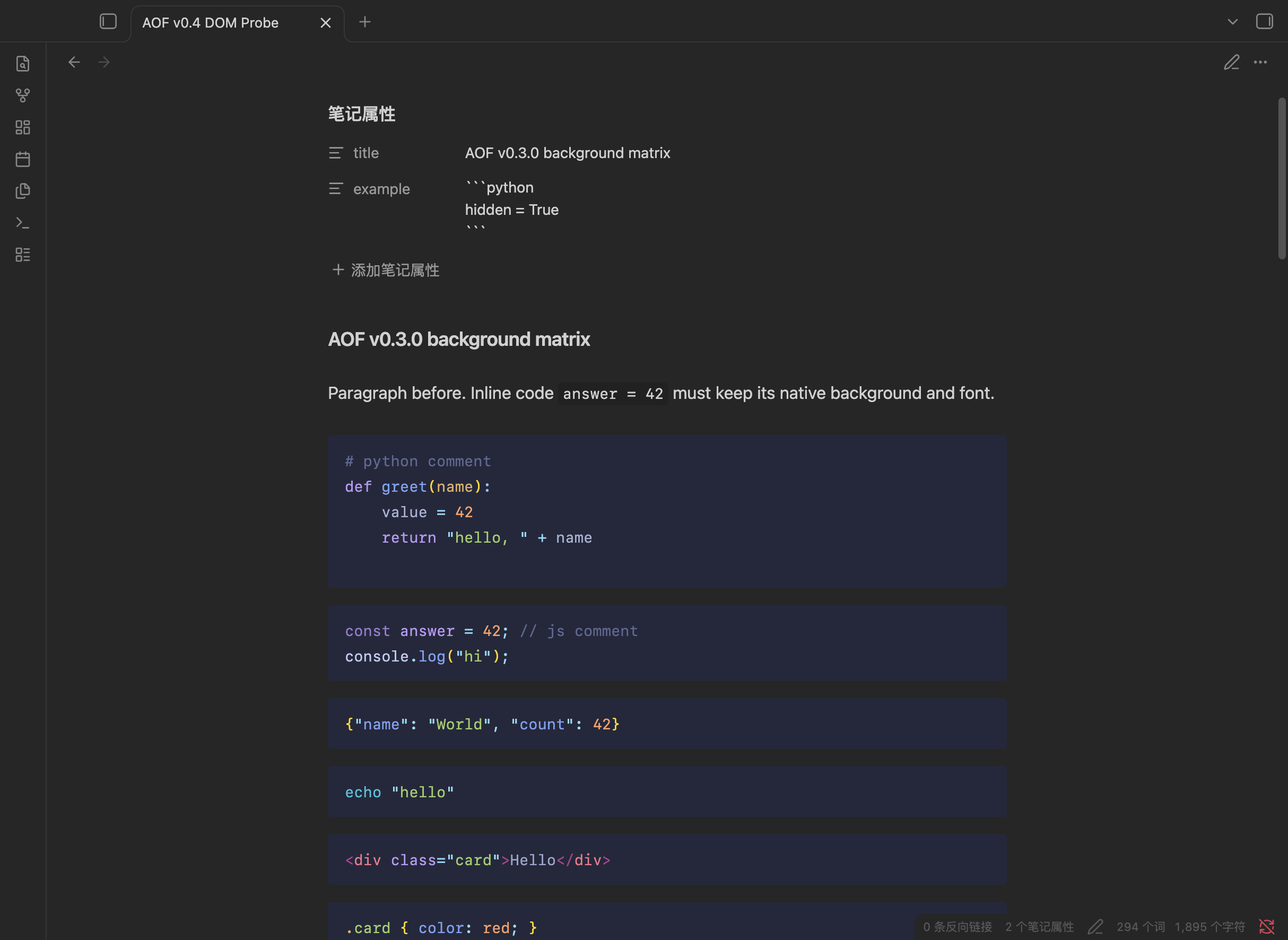Screen dimensions: 1288x940
Task: Navigate back with left arrow
Action: 74,62
